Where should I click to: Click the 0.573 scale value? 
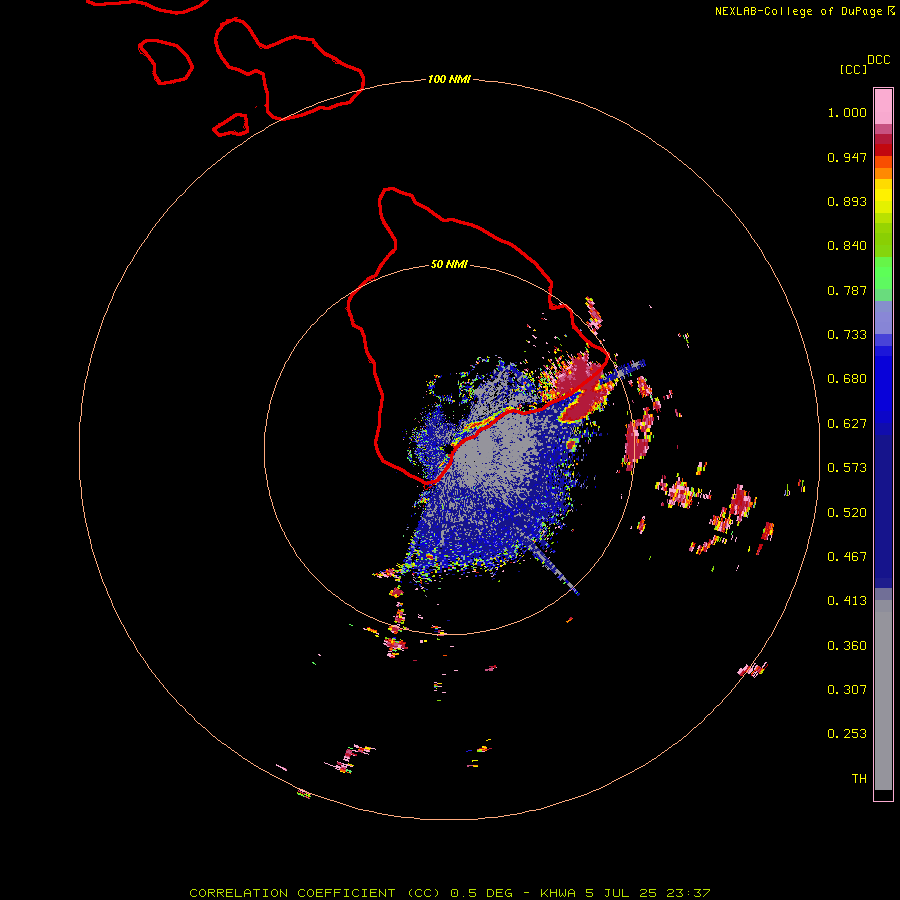pos(847,468)
